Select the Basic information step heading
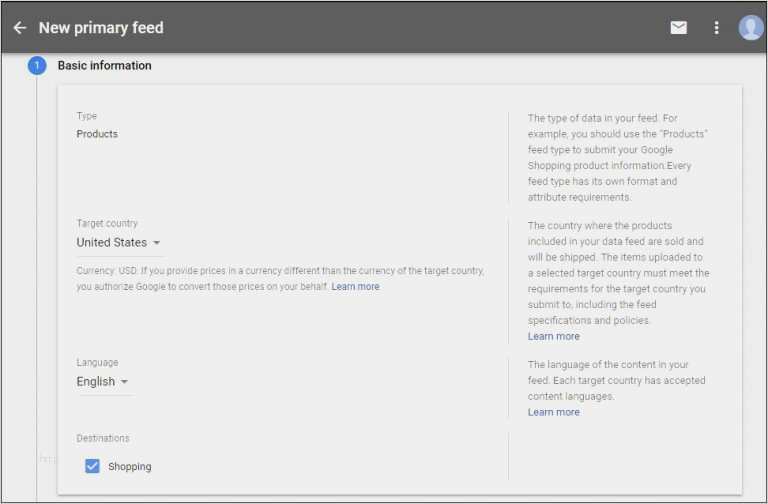 coord(105,66)
